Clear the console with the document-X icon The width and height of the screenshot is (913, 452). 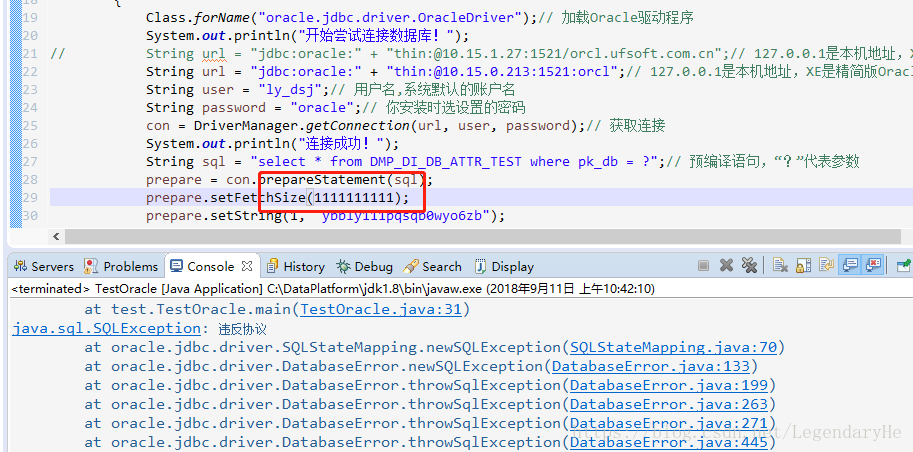(x=780, y=266)
